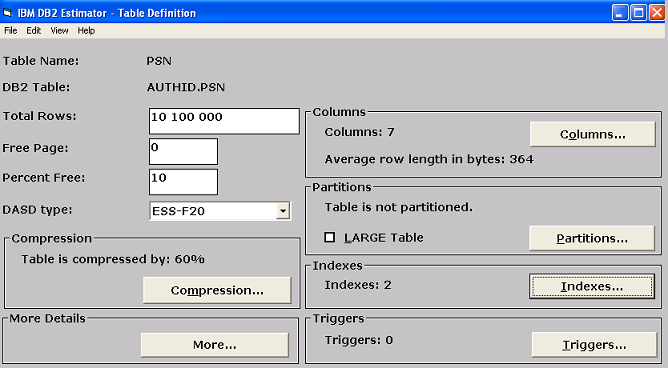The image size is (668, 368).
Task: Open the Edit menu
Action: coord(34,31)
